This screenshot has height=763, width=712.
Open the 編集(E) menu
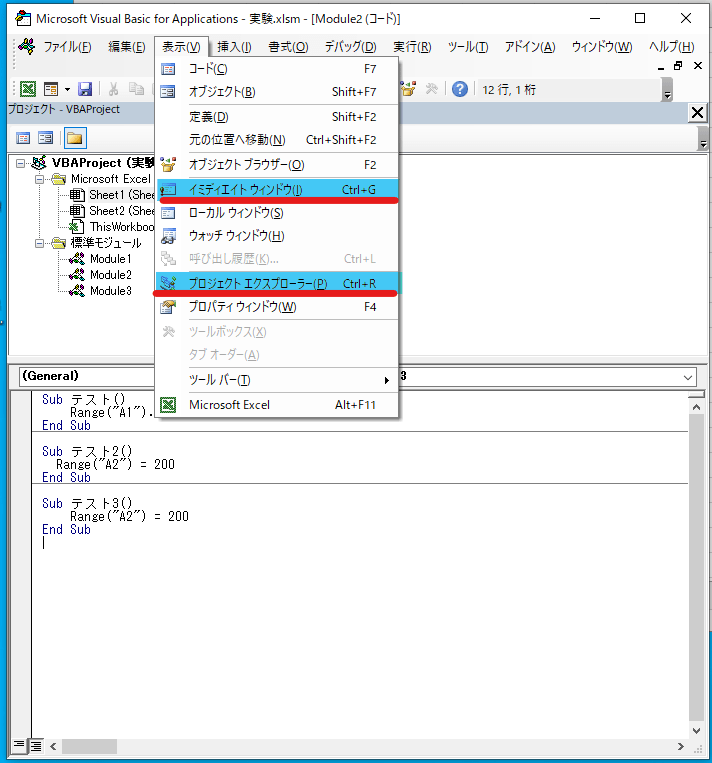(127, 47)
